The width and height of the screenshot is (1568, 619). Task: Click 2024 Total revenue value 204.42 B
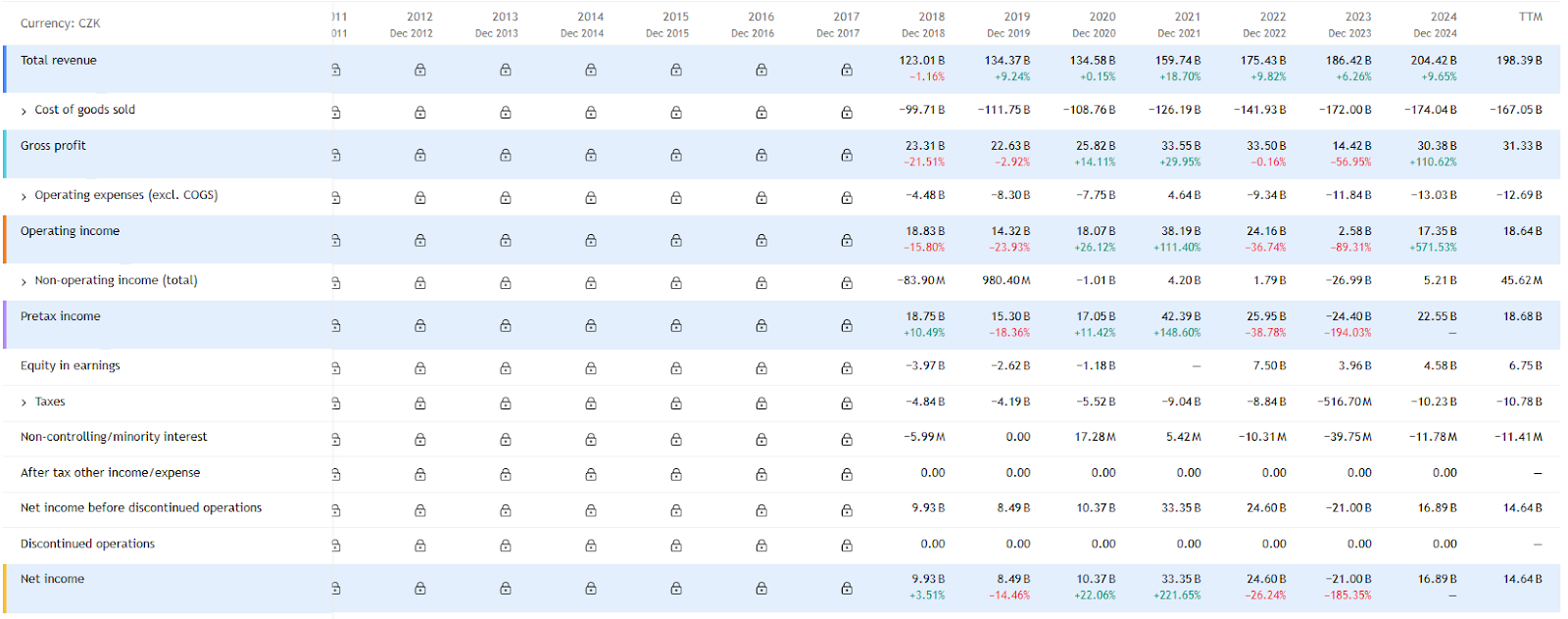1434,60
